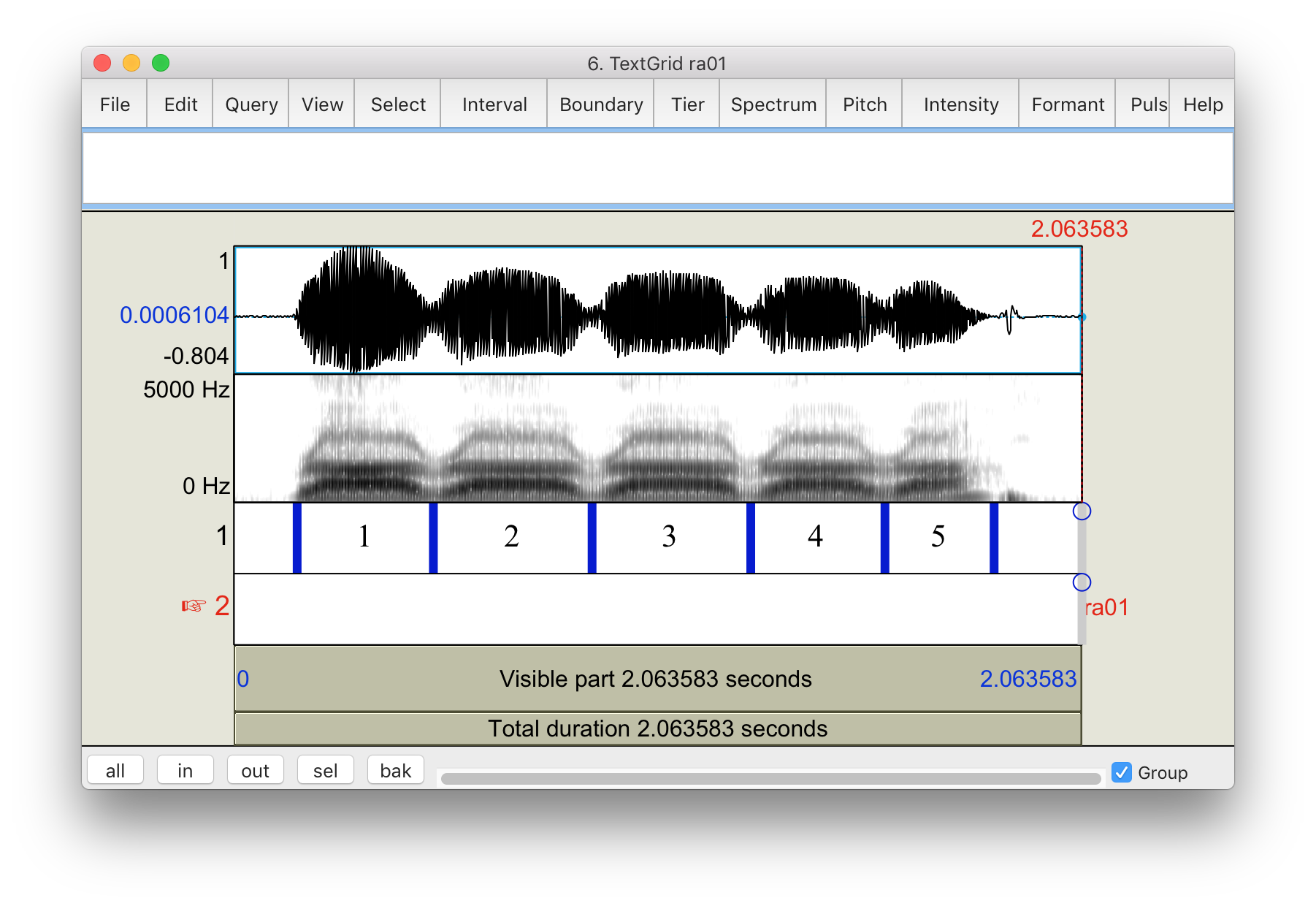
Task: Click the boundary between intervals 1 and 2
Action: [433, 538]
